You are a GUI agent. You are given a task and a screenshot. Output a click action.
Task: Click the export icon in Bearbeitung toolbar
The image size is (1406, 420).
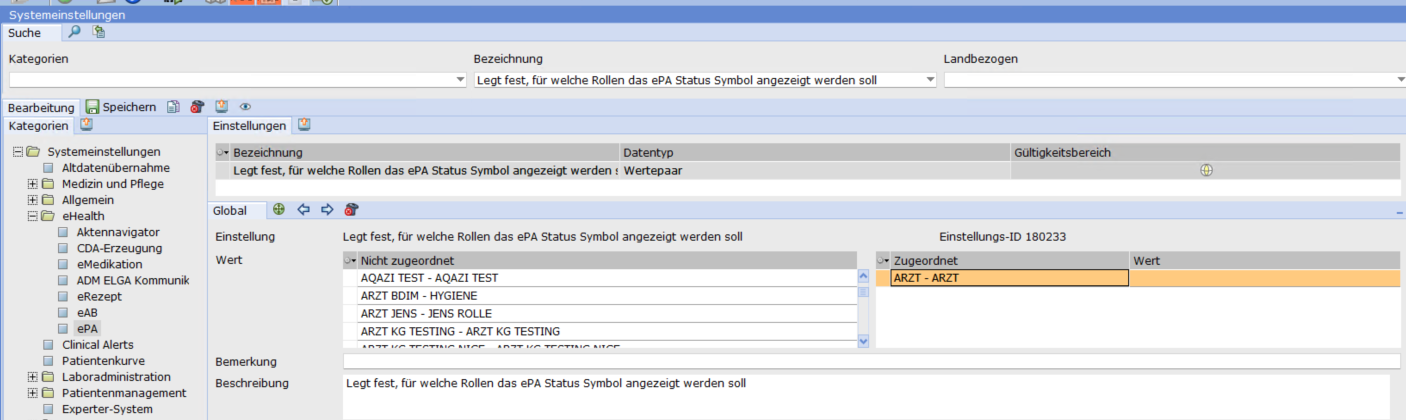tap(221, 107)
